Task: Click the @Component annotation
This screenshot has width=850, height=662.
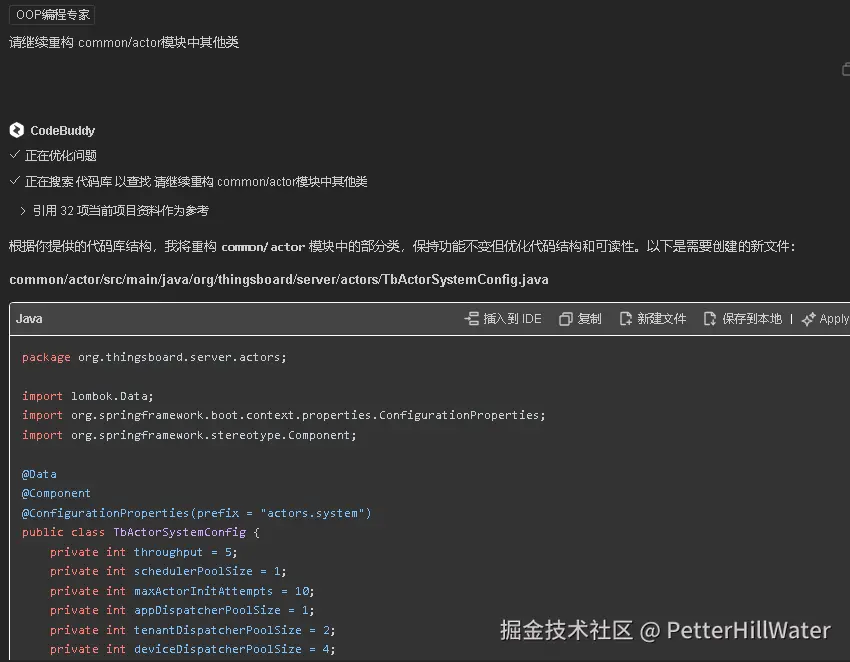Action: coord(56,493)
